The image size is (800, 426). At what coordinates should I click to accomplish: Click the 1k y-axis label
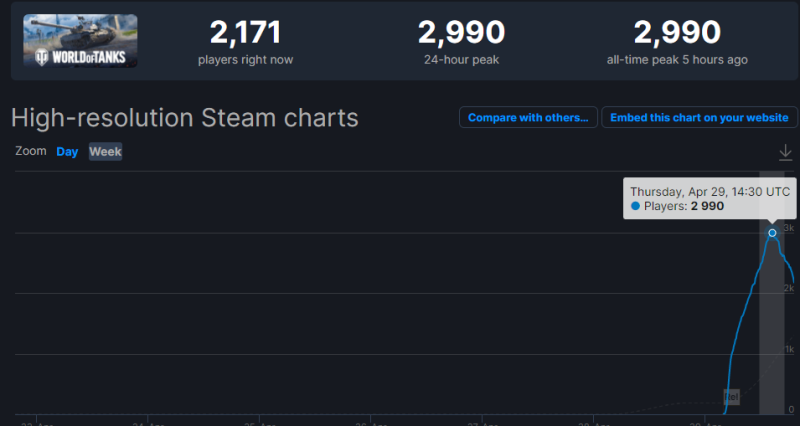click(x=789, y=349)
